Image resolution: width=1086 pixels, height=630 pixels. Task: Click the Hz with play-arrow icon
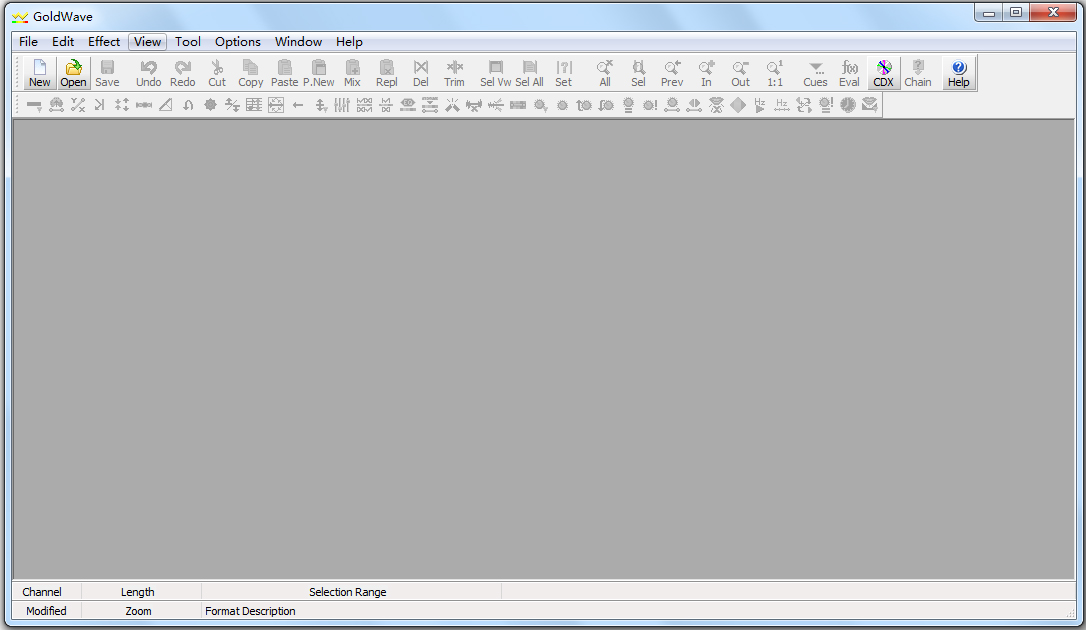point(760,105)
